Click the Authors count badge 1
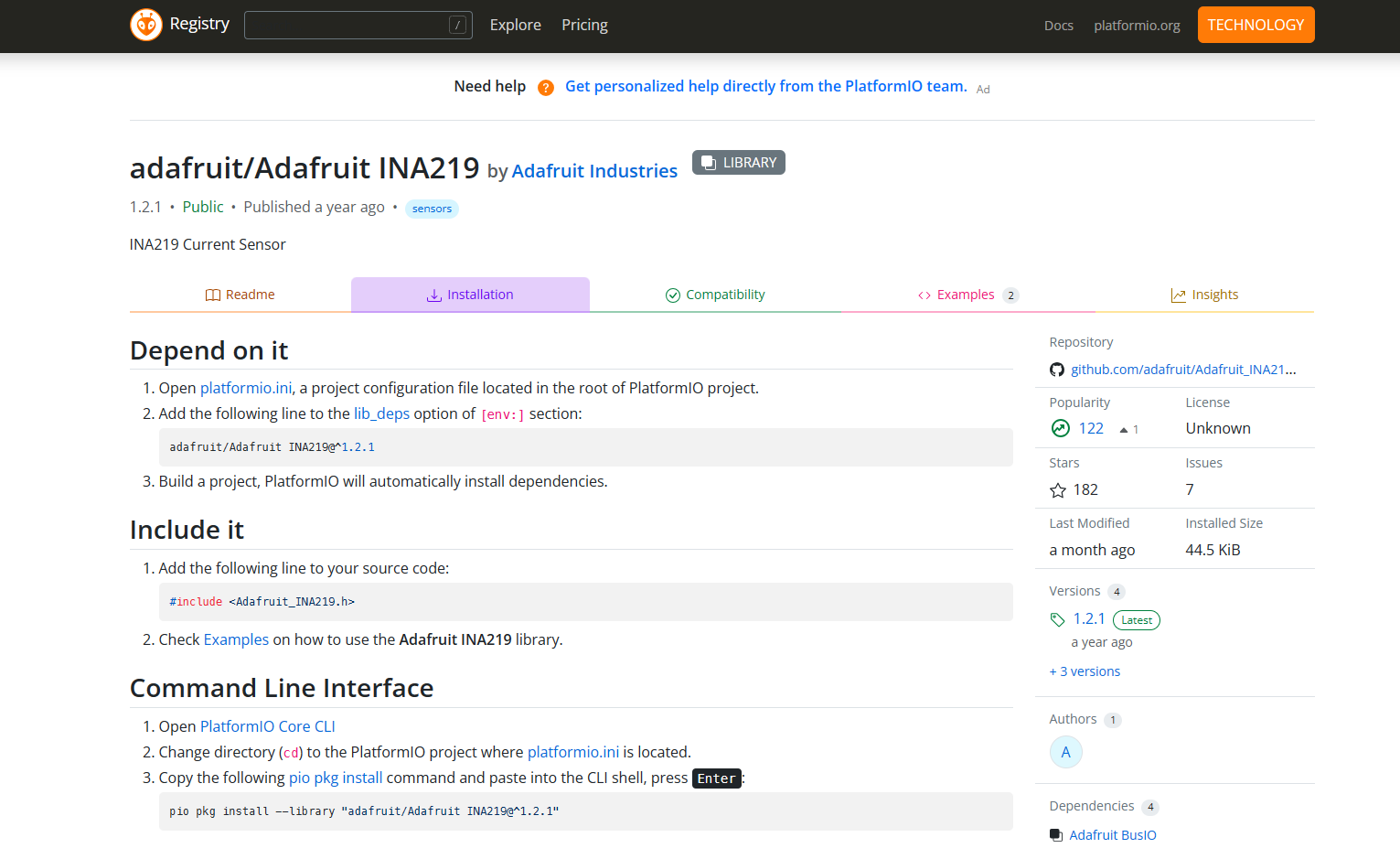The image size is (1400, 848). [x=1112, y=720]
